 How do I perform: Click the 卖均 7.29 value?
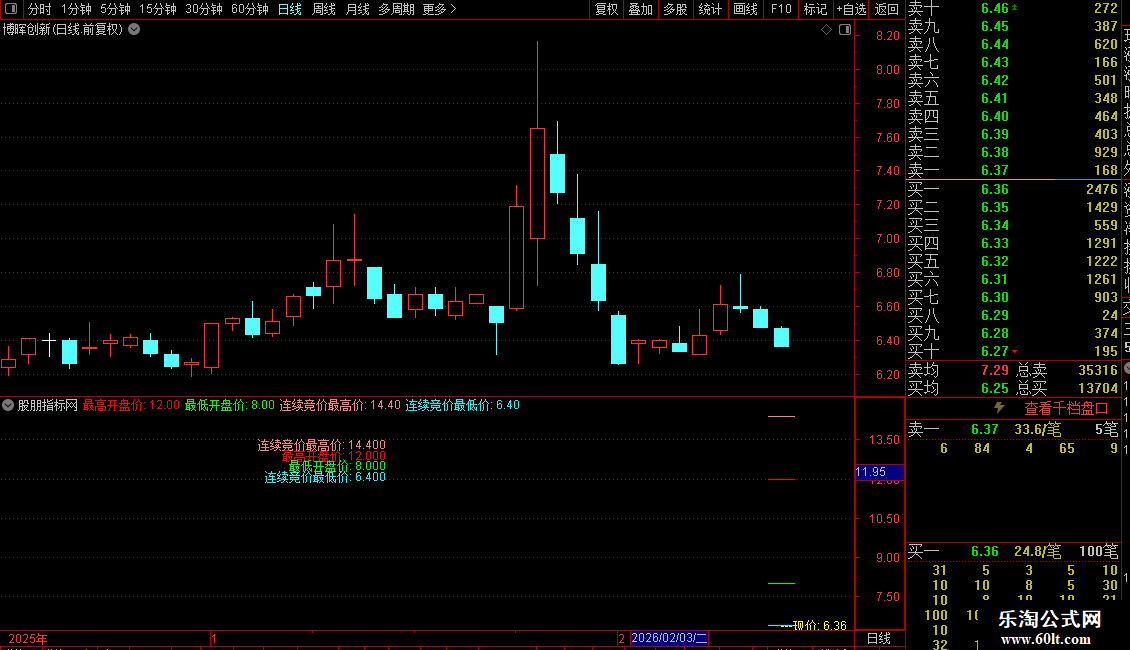[x=995, y=370]
